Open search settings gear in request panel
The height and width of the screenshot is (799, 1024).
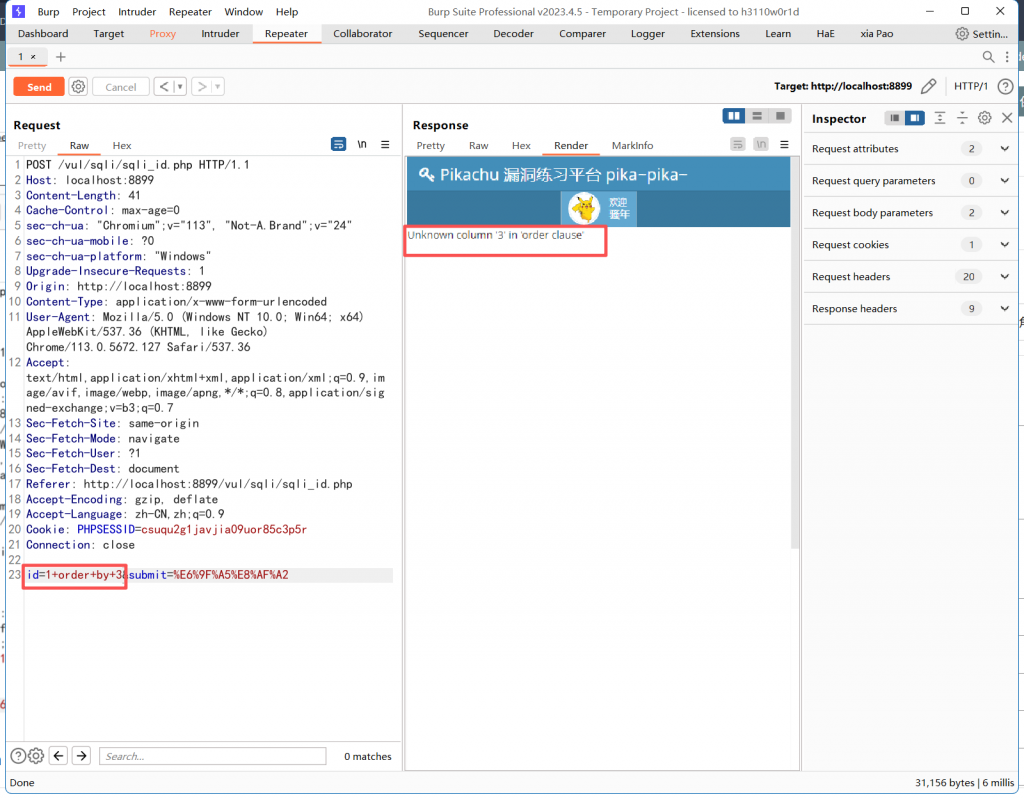(36, 756)
